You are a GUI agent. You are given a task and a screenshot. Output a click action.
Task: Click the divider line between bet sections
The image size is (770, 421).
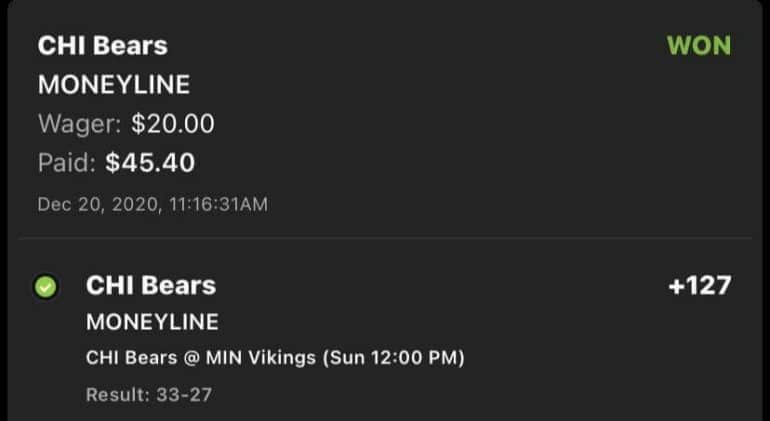pos(385,238)
